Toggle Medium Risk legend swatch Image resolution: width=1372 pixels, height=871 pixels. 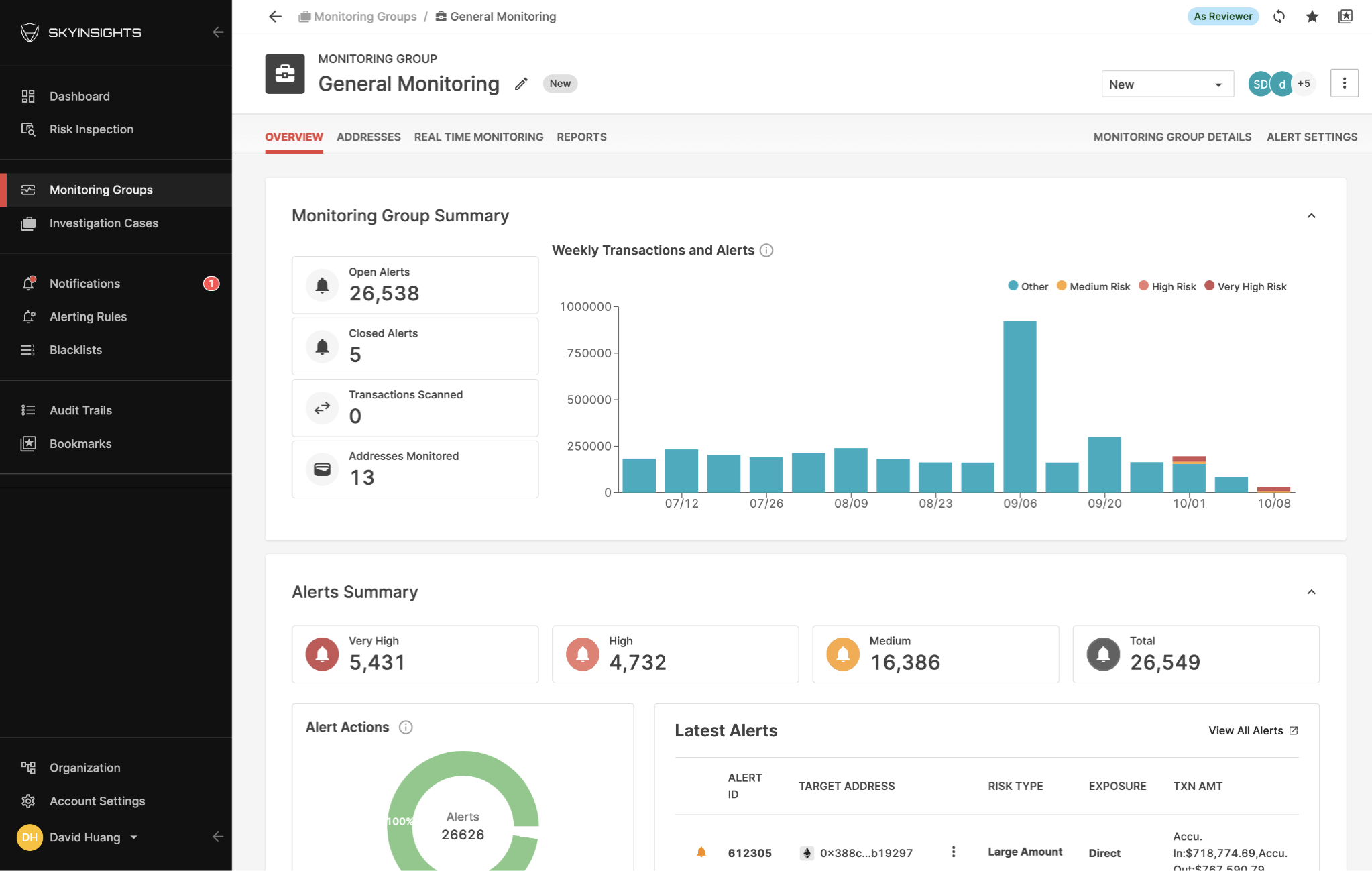(1062, 286)
